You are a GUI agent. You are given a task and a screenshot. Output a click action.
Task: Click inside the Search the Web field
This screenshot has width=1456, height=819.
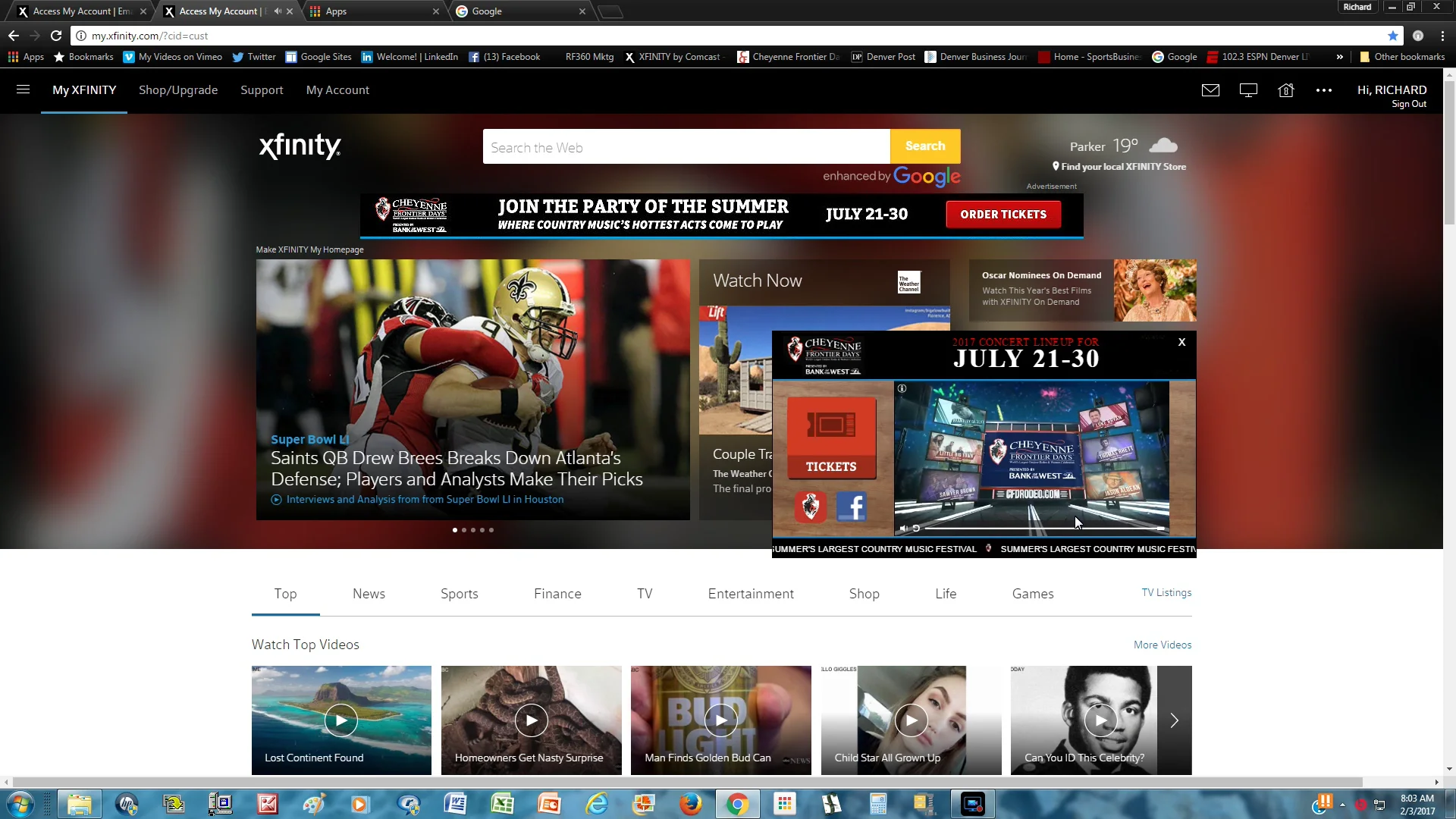click(x=682, y=146)
